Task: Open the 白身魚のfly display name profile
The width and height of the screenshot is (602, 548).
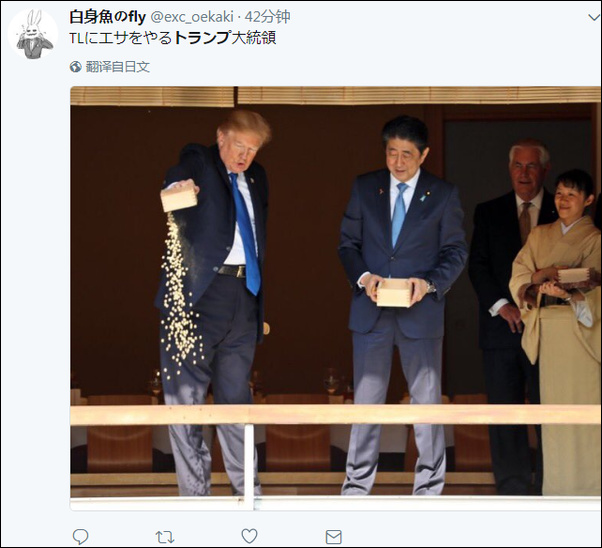Action: pos(108,17)
